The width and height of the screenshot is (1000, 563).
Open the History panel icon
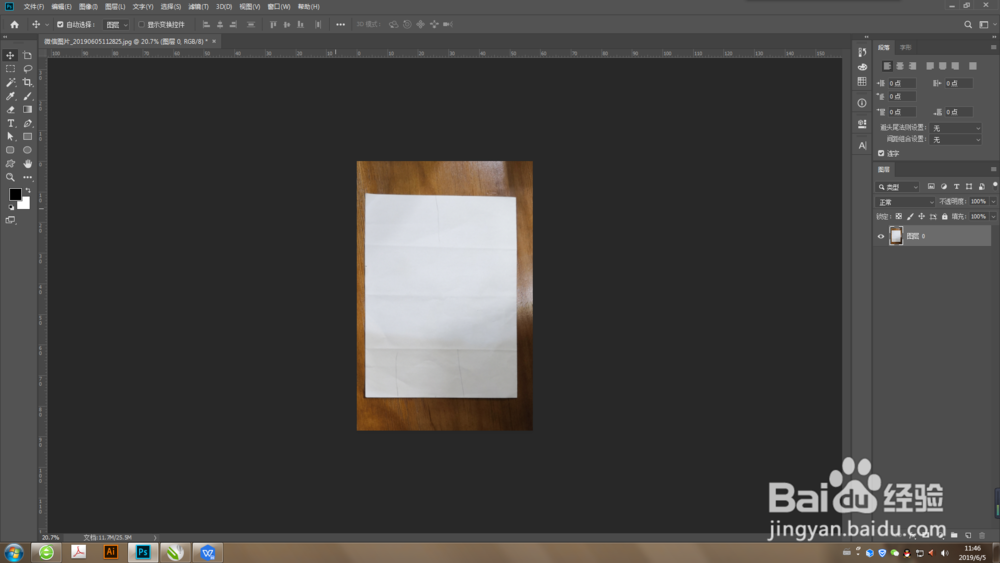tap(862, 52)
